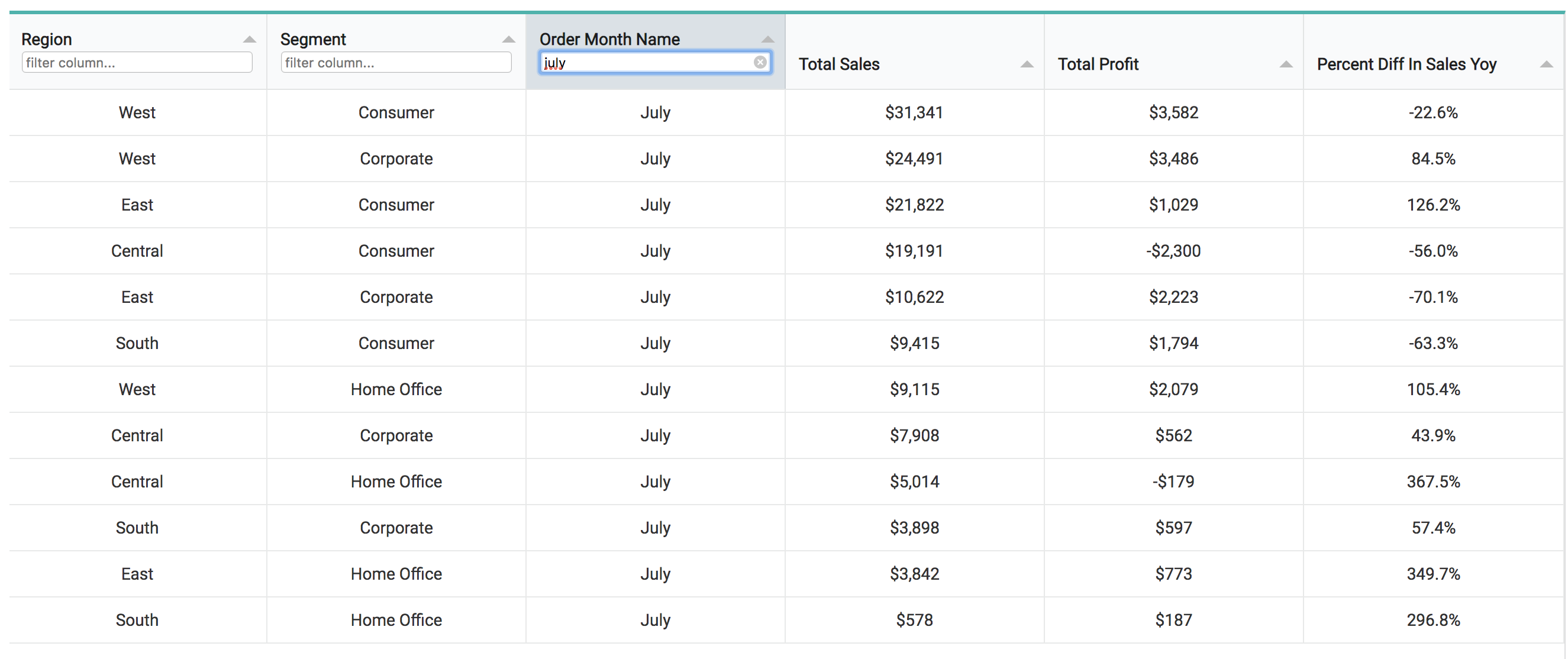Select the East region cell at $21,822 row
The image size is (1568, 659).
pos(137,205)
